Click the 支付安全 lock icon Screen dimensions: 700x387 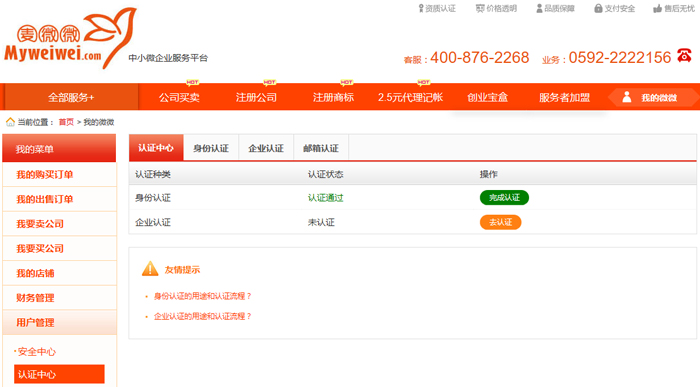598,8
